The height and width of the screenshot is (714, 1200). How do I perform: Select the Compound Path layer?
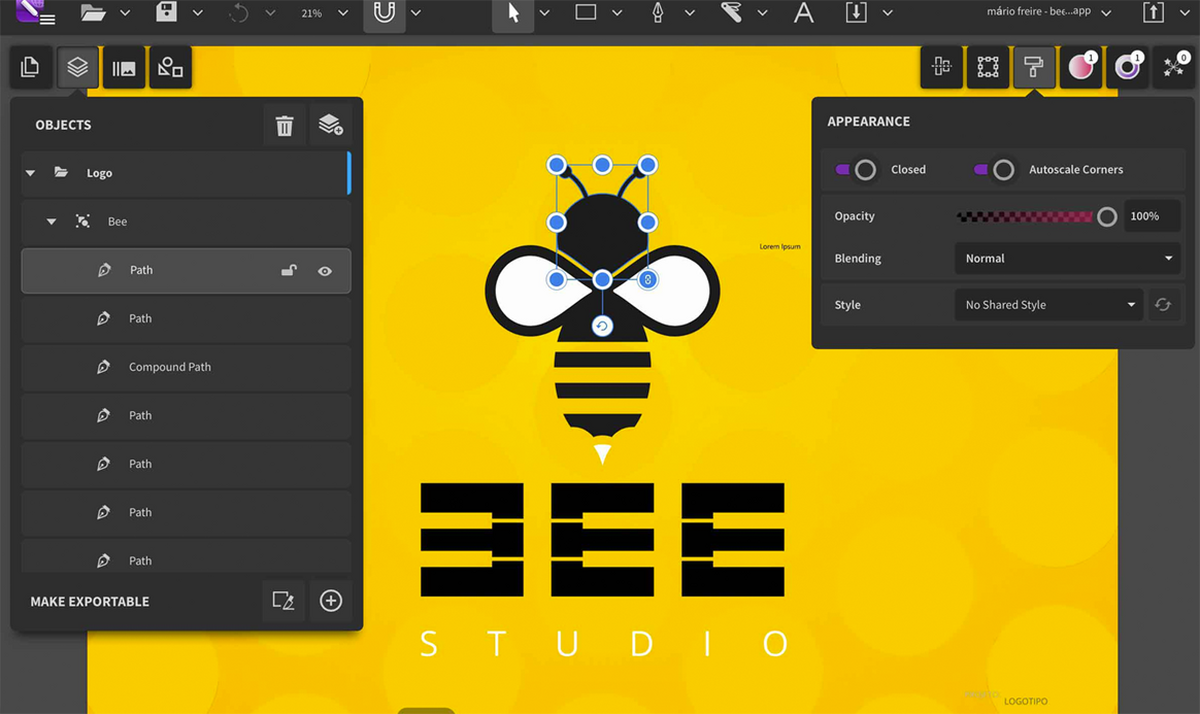click(x=168, y=367)
